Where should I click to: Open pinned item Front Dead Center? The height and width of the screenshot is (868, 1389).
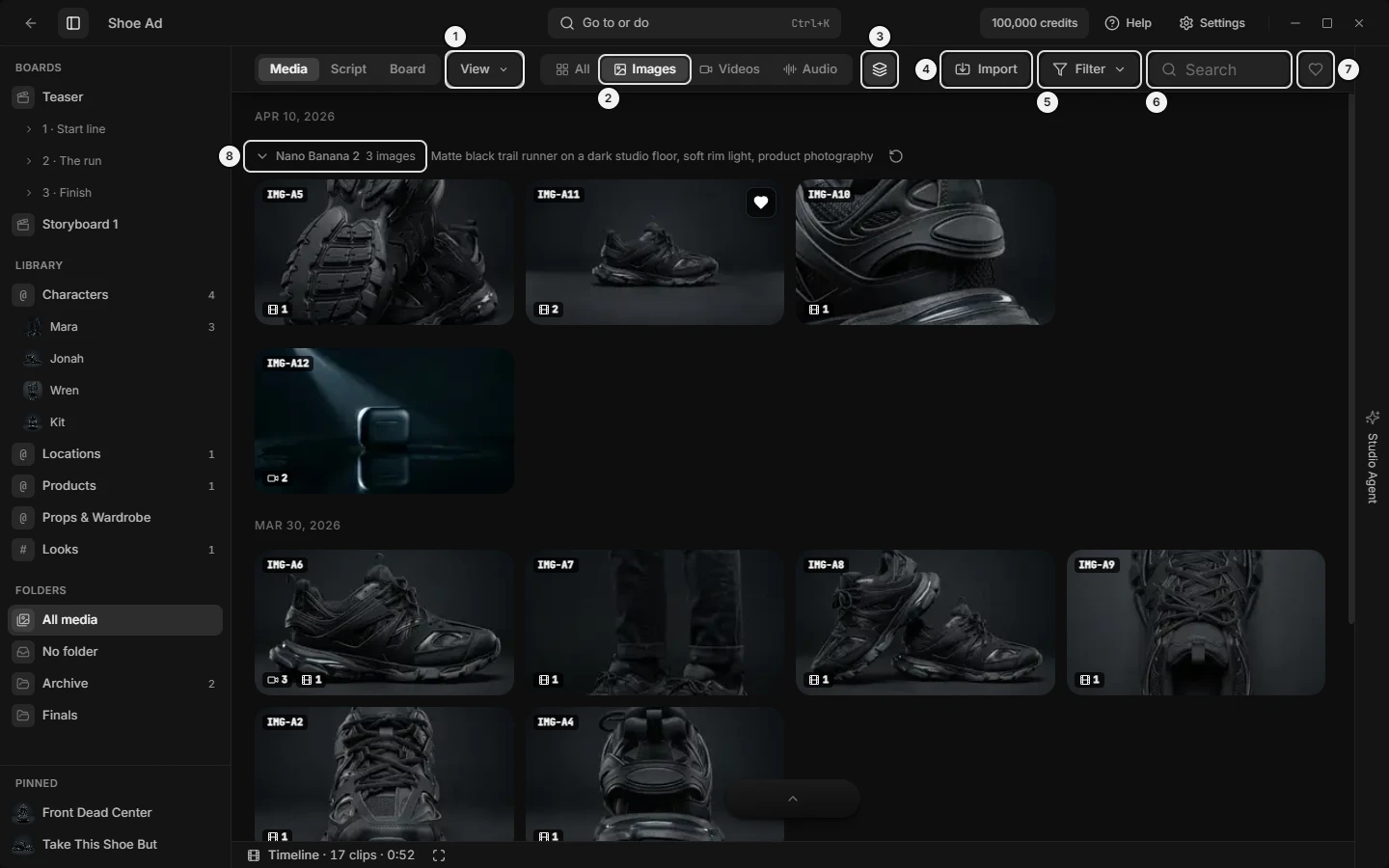115,813
